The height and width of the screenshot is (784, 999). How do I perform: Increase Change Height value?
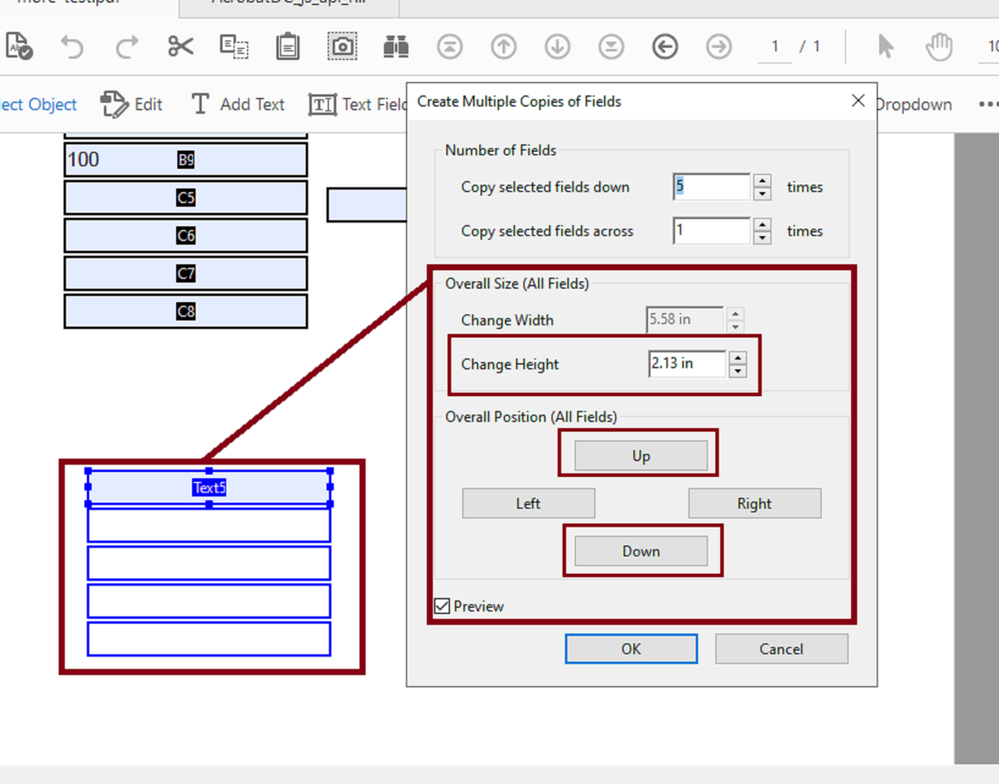click(738, 357)
